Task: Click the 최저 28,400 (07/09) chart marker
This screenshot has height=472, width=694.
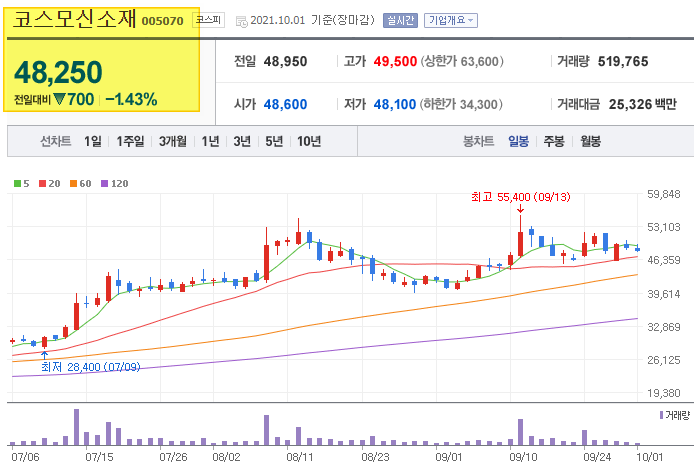Action: (x=91, y=367)
